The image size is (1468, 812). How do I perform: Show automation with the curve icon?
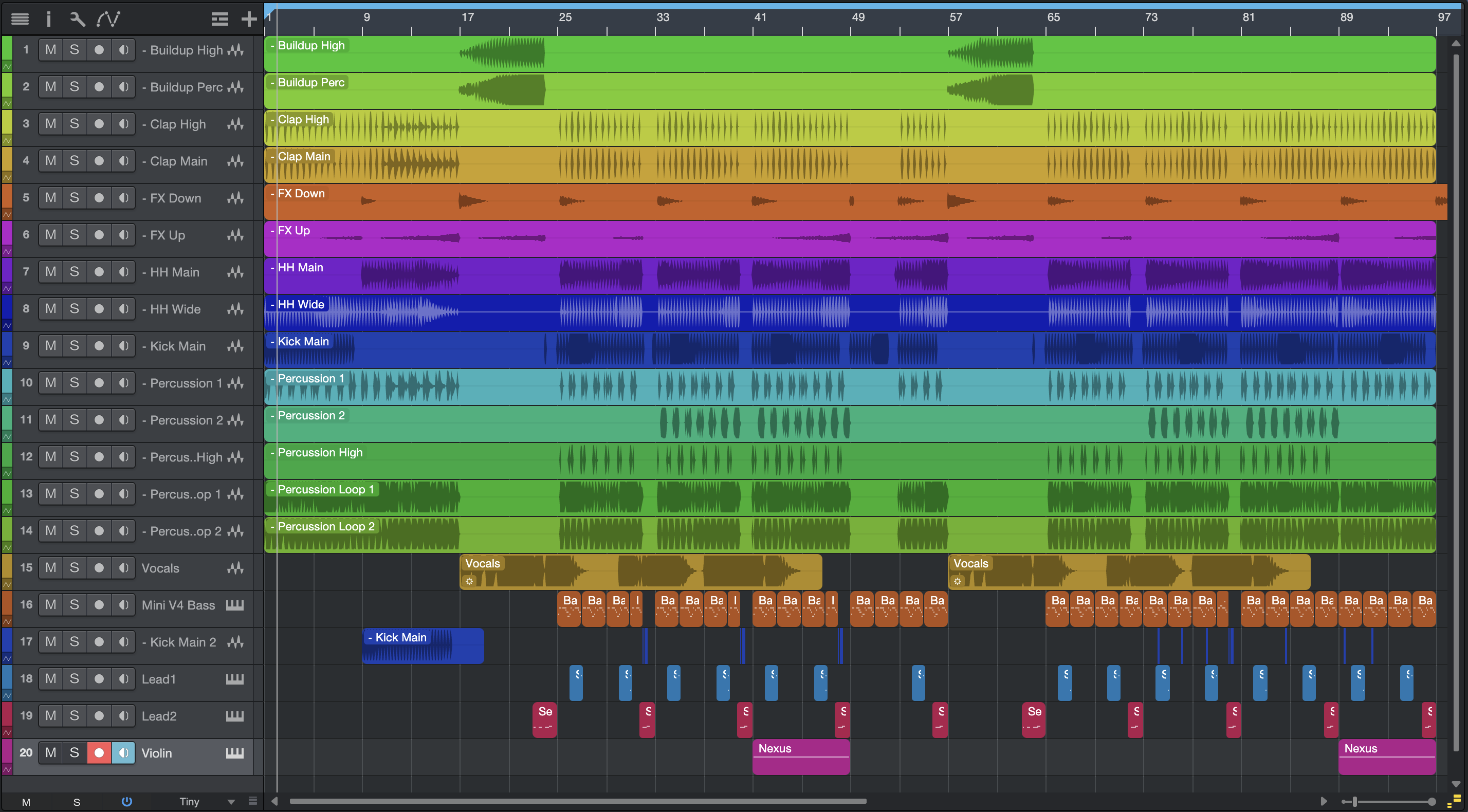coord(108,20)
